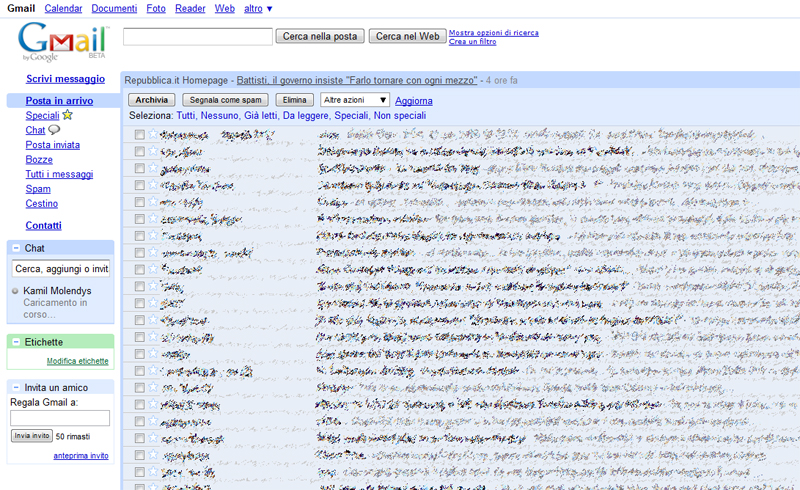
Task: Open the Chat folder link in the sidebar
Action: coord(35,130)
